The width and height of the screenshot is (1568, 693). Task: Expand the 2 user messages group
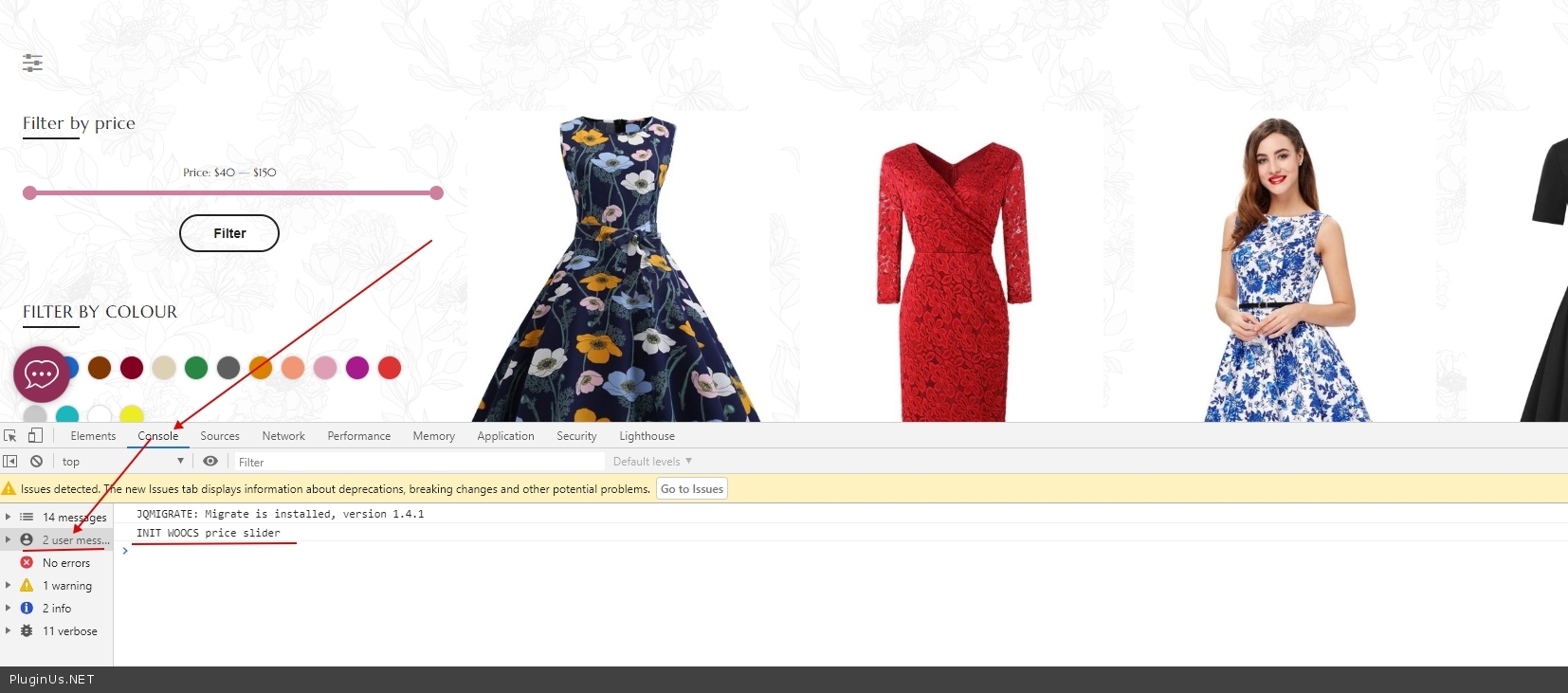click(x=9, y=540)
